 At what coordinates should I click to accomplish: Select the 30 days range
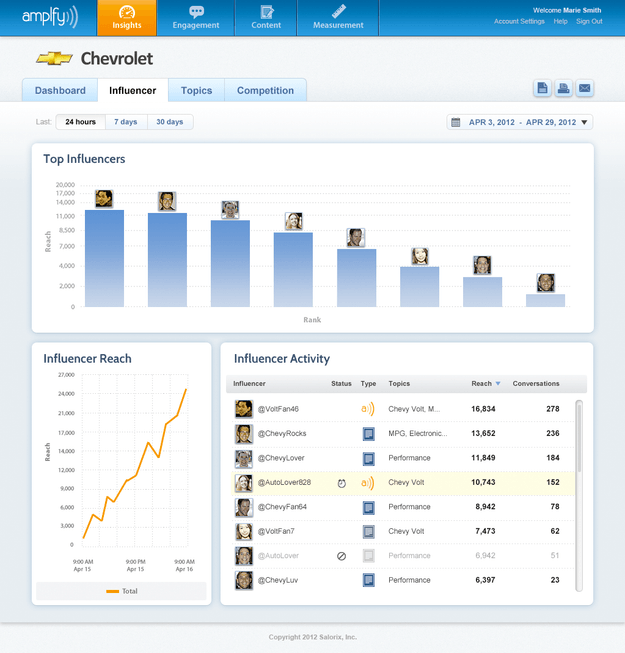pos(170,122)
